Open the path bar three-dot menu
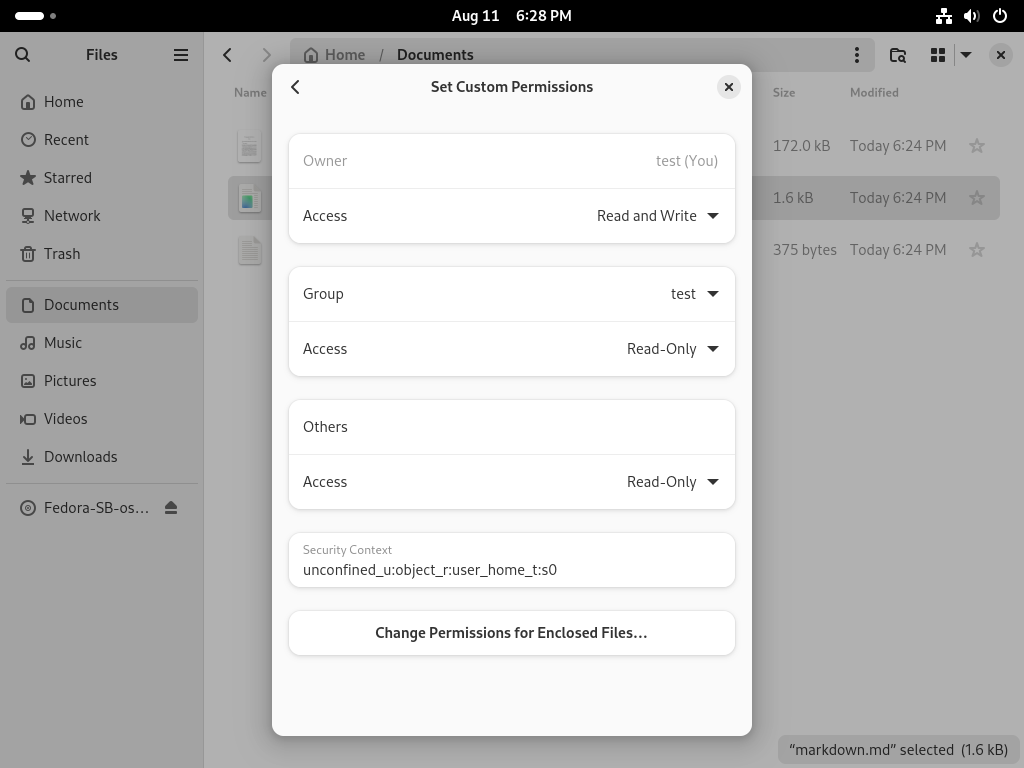The image size is (1024, 768). click(857, 55)
